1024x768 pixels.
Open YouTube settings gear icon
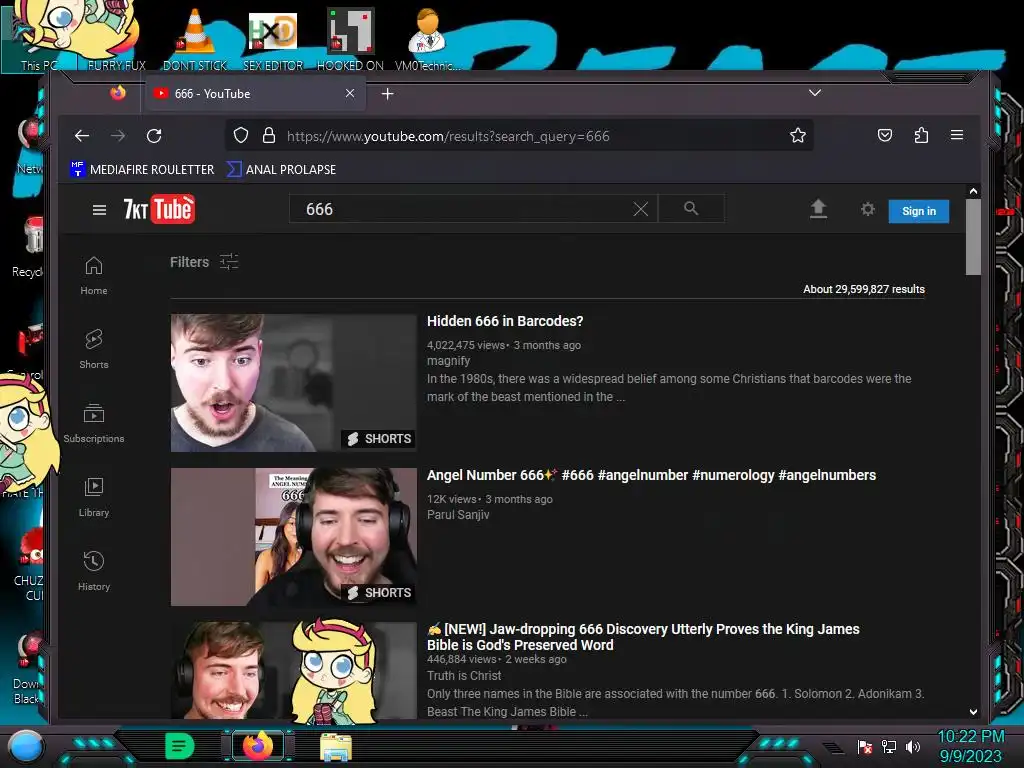(867, 209)
